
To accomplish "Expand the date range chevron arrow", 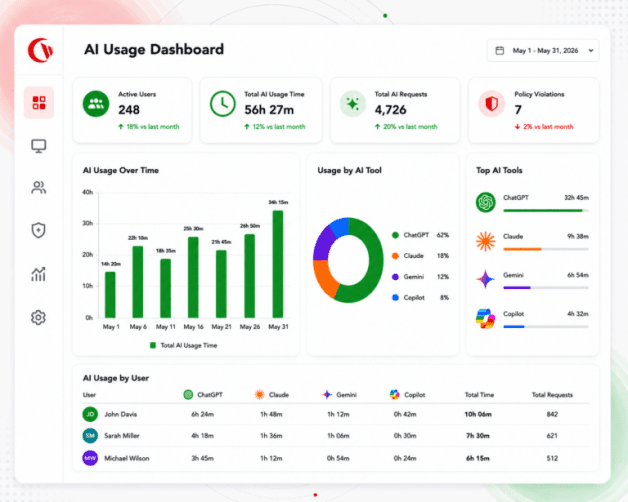I will (591, 50).
